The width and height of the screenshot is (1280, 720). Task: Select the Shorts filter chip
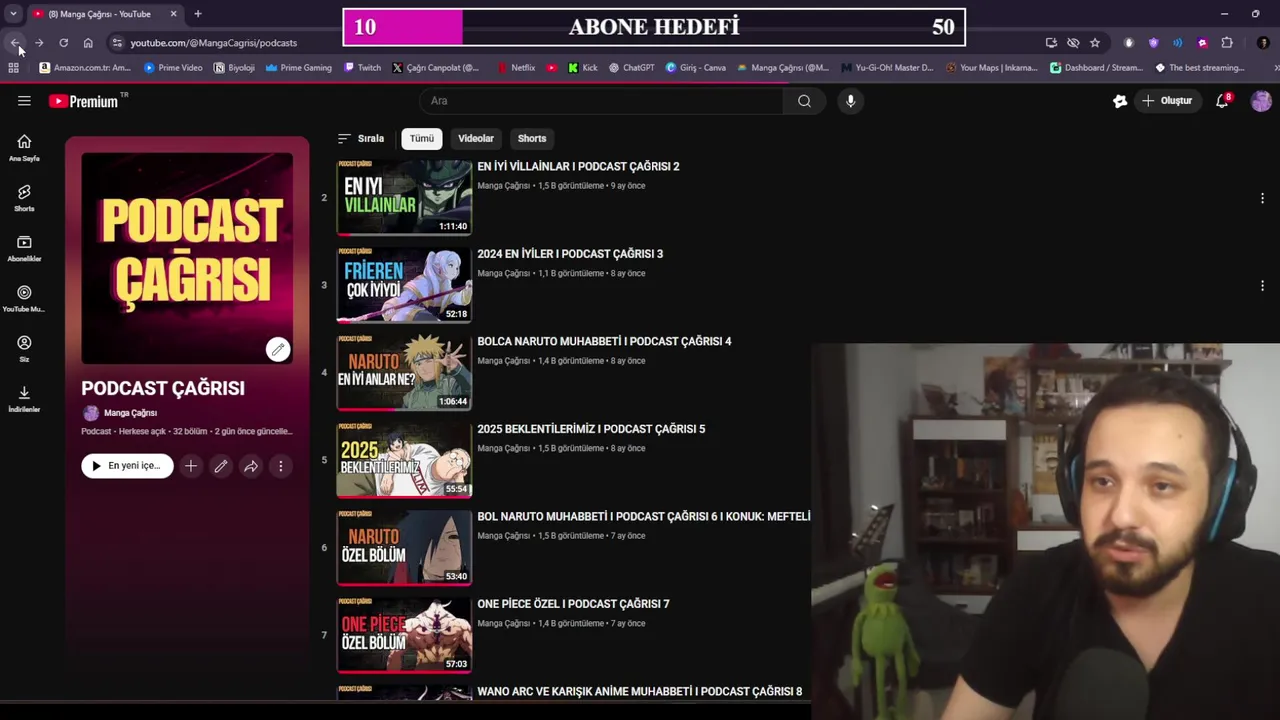[532, 139]
